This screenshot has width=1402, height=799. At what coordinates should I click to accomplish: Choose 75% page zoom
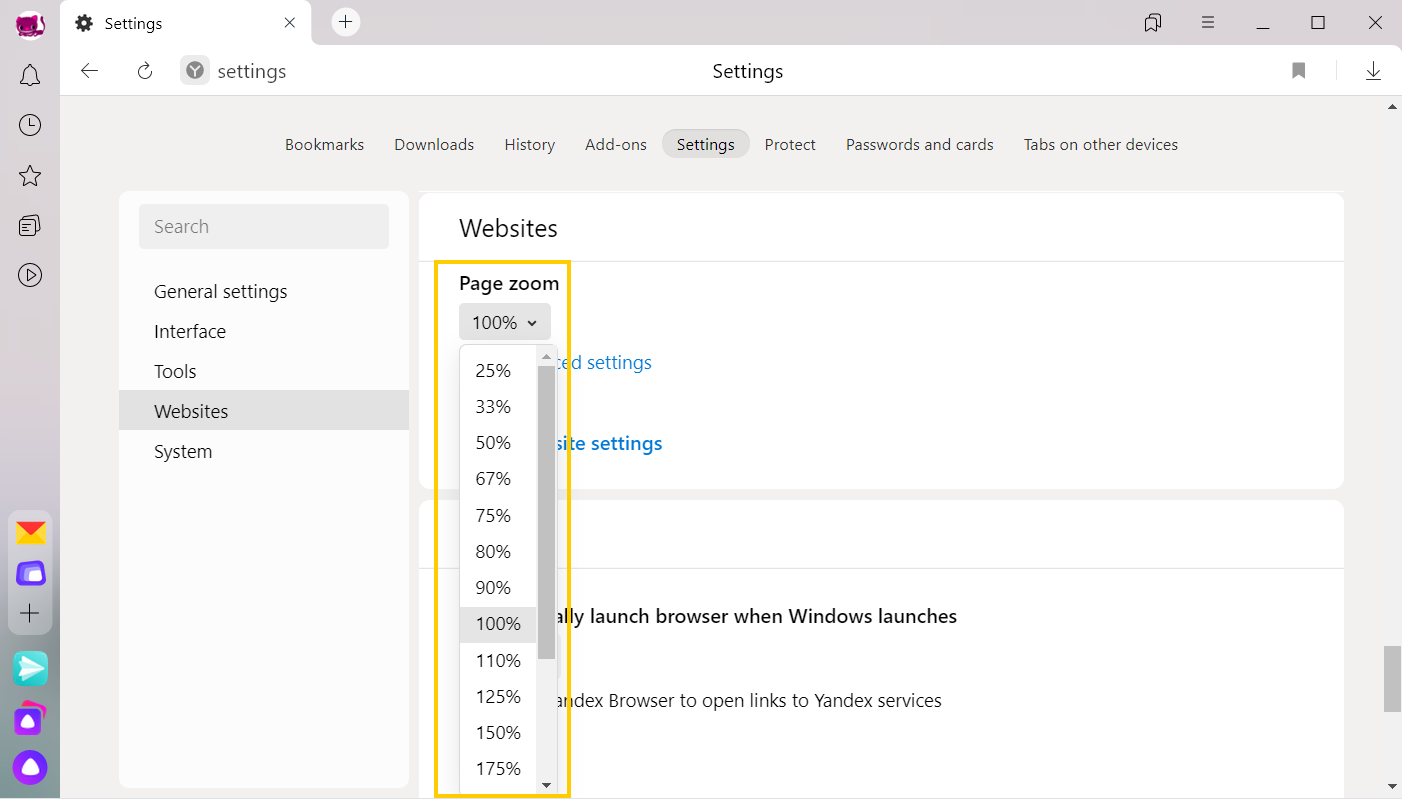[x=498, y=516]
